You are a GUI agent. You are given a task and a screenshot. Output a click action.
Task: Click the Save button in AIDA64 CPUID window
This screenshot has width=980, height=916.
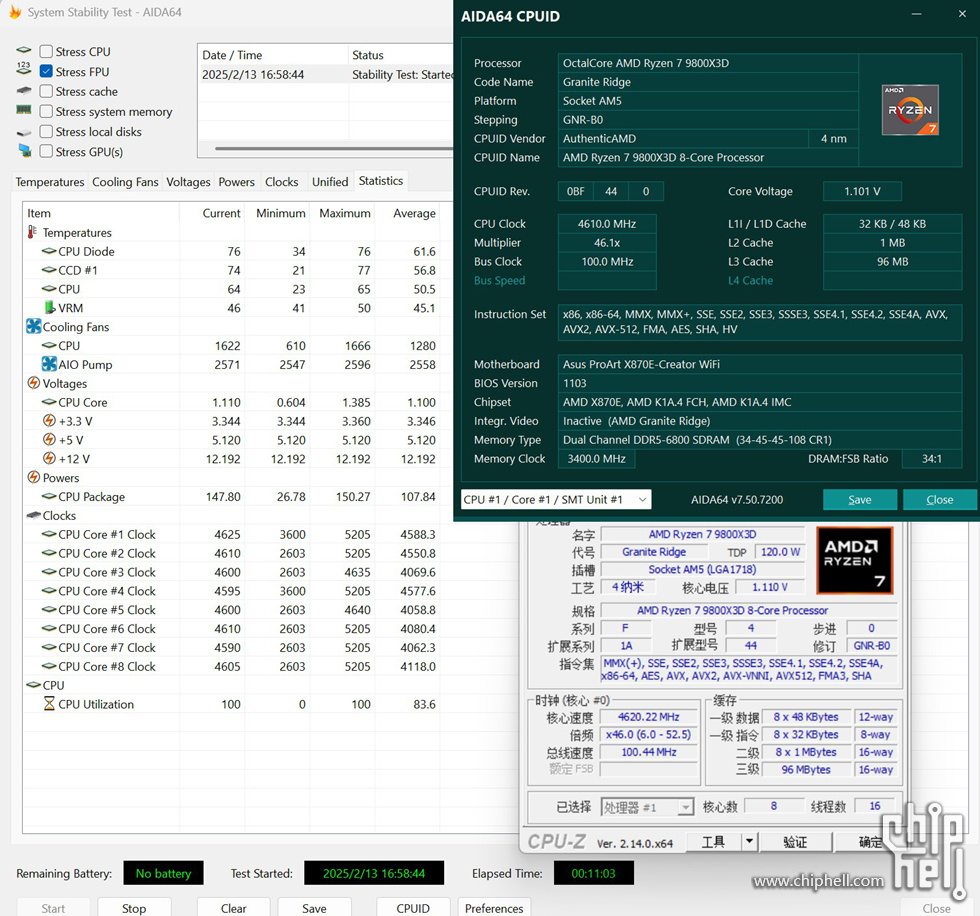coord(859,499)
